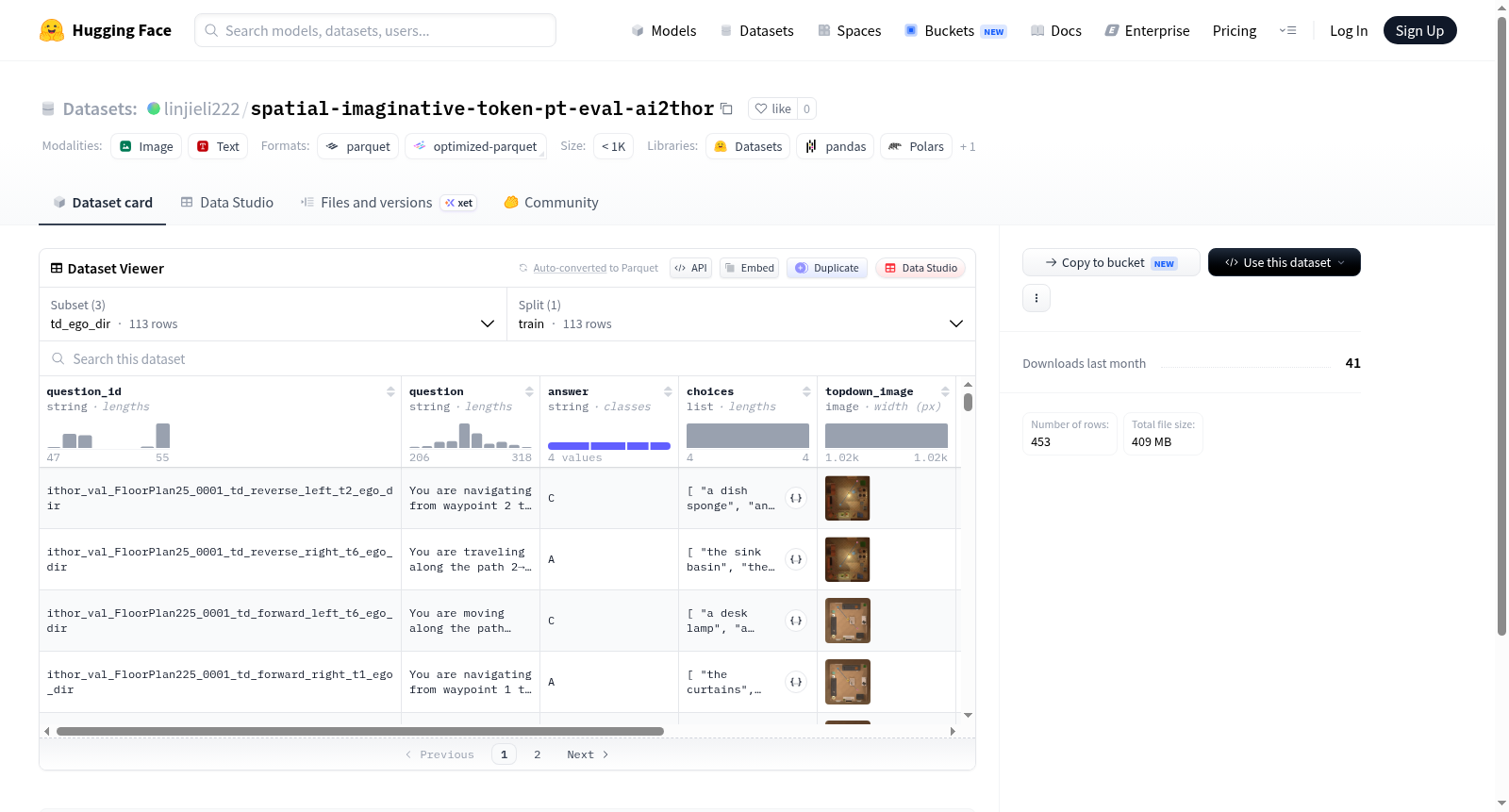Screen dimensions: 1509x812
Task: Open the Models menu item
Action: tap(664, 31)
